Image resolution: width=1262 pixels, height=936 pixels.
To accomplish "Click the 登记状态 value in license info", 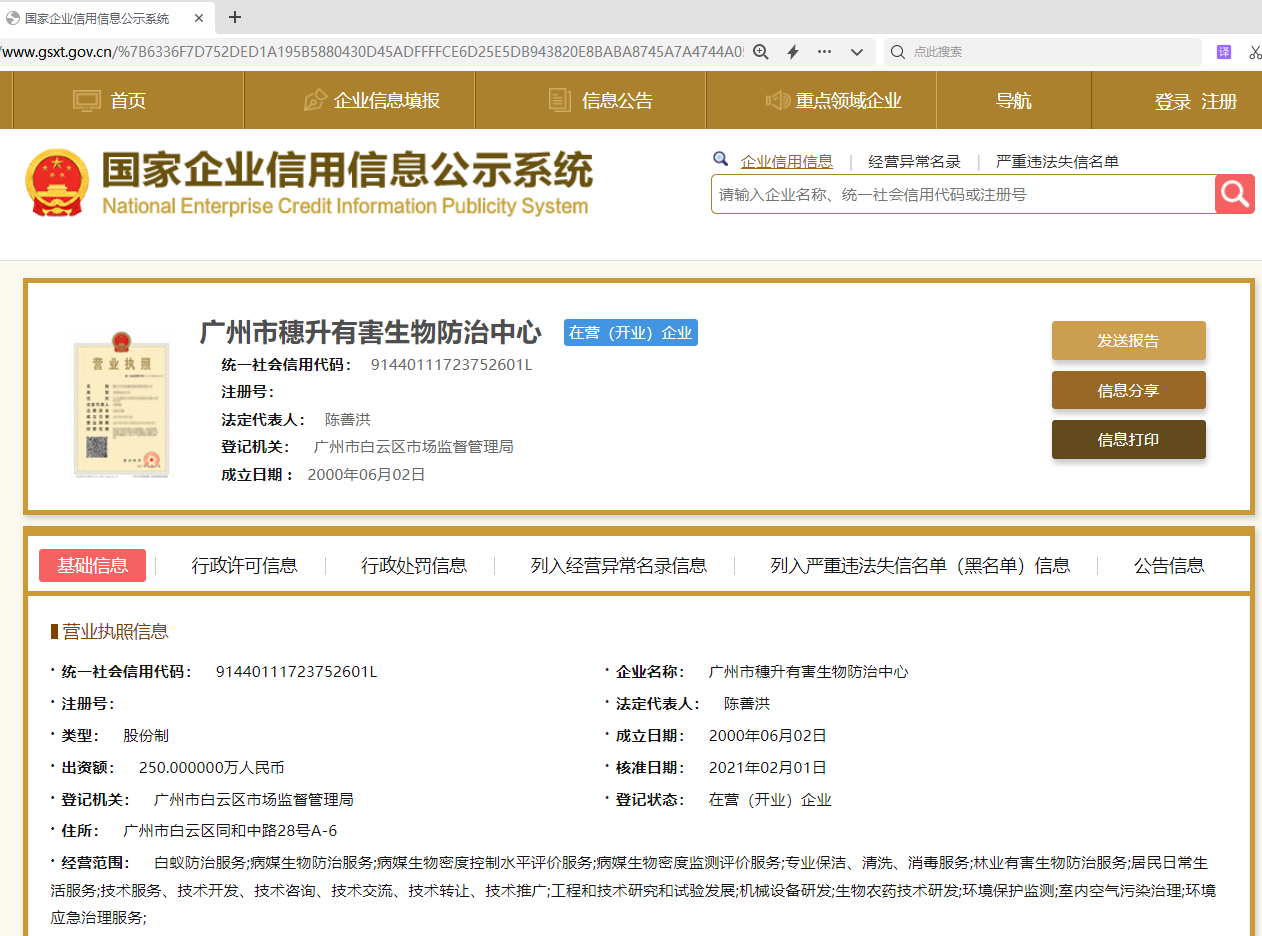I will [770, 800].
